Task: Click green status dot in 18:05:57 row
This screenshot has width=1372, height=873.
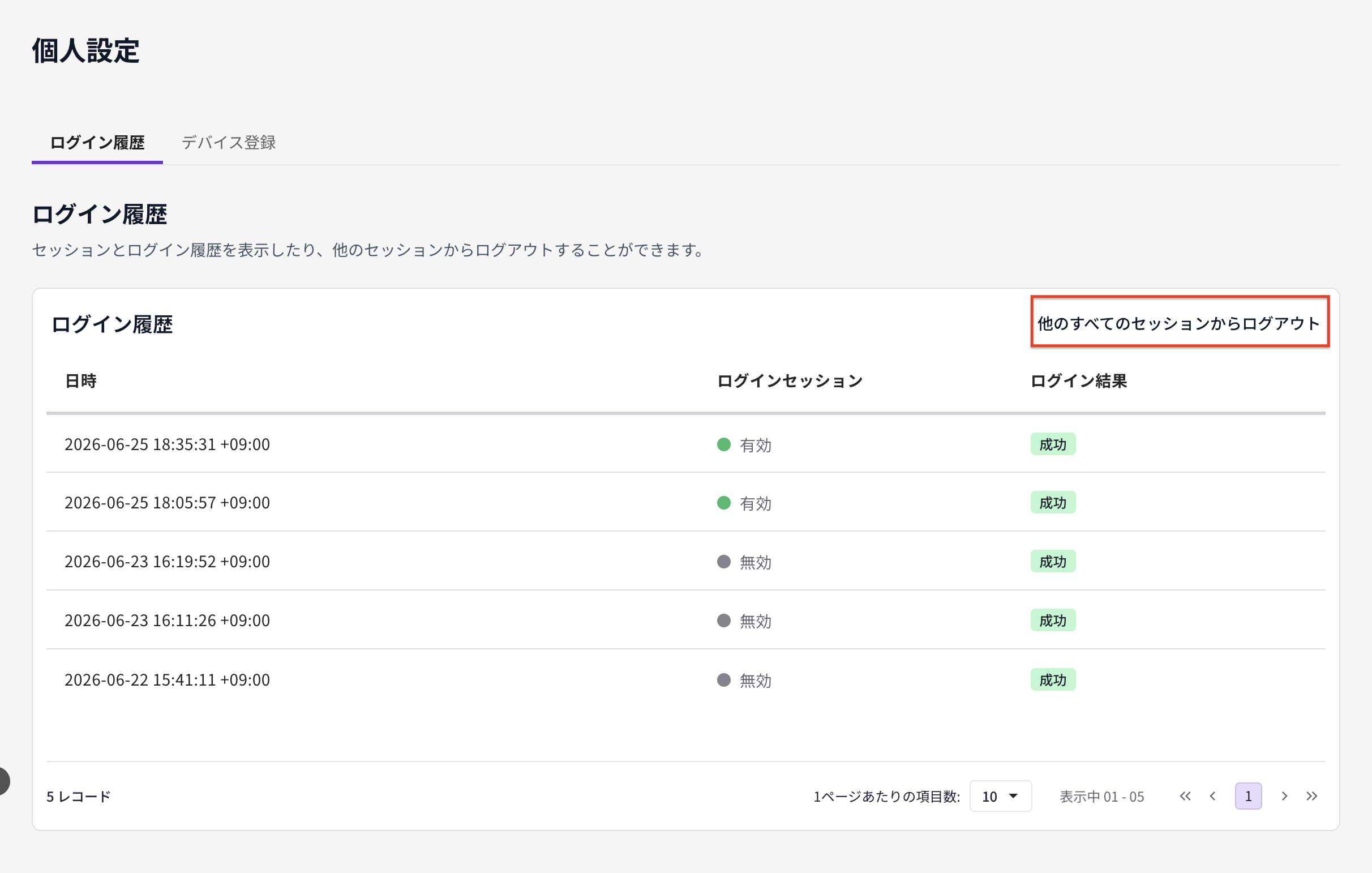Action: click(723, 503)
